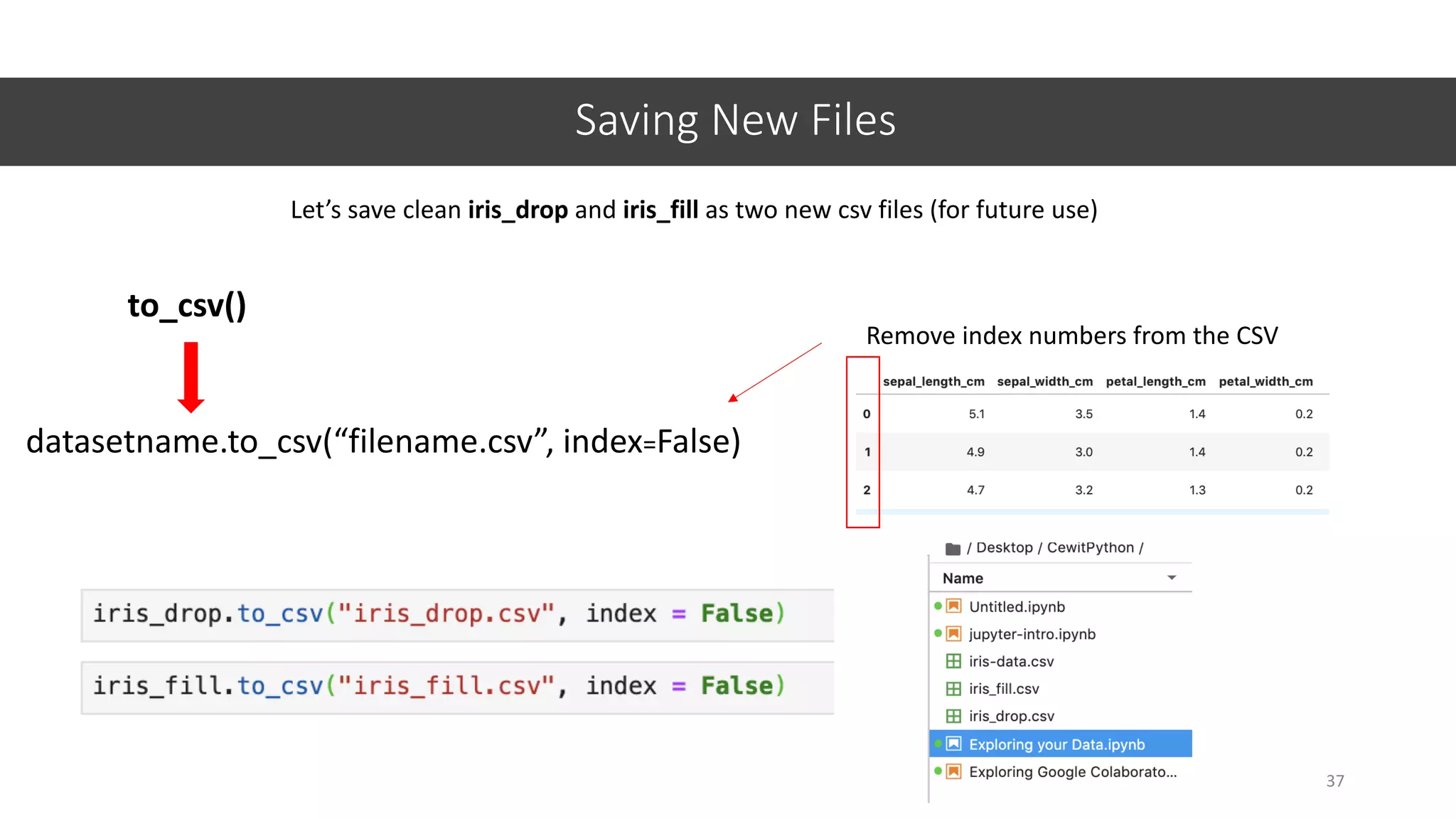Screen dimensions: 1456x819
Task: Select the file iris_fill.csv
Action: coord(1004,689)
